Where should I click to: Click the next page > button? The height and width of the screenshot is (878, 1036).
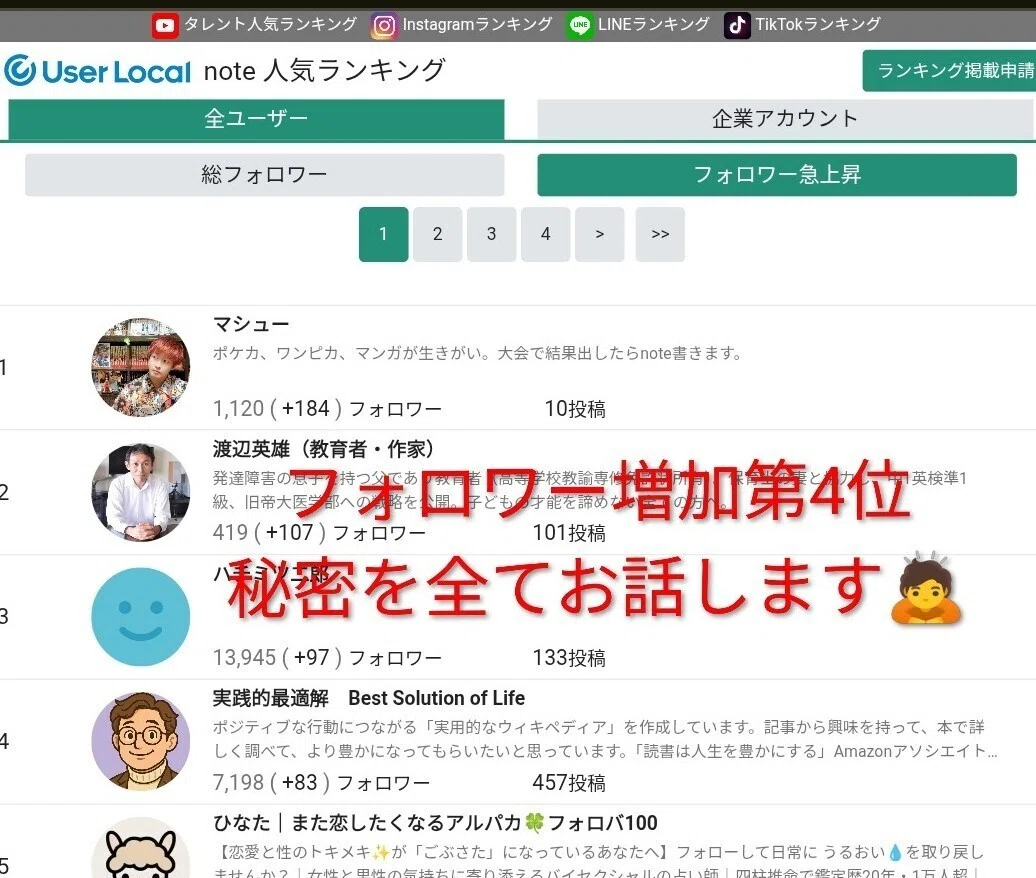point(600,234)
